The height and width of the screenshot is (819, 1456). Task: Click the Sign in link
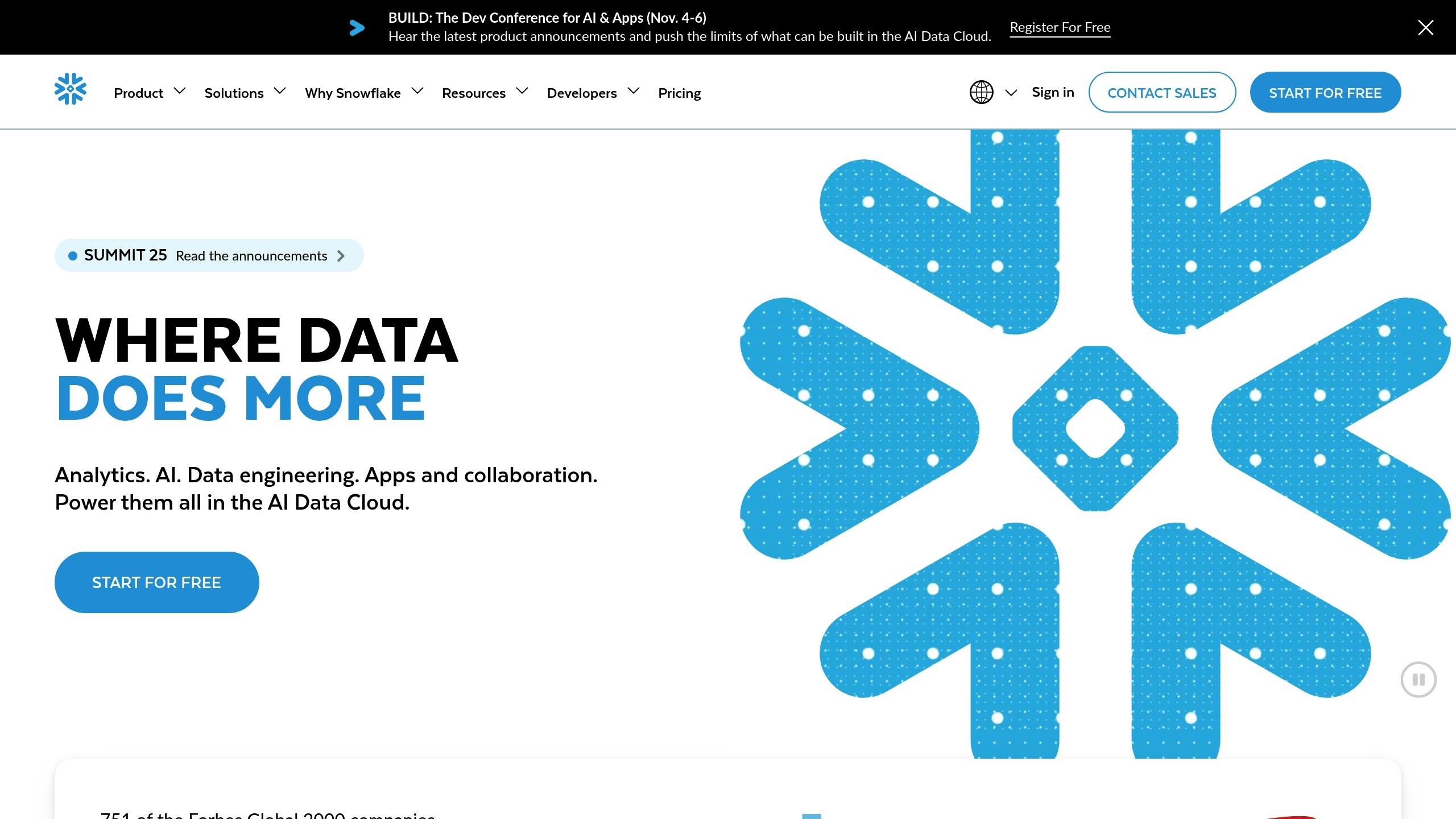click(1053, 92)
